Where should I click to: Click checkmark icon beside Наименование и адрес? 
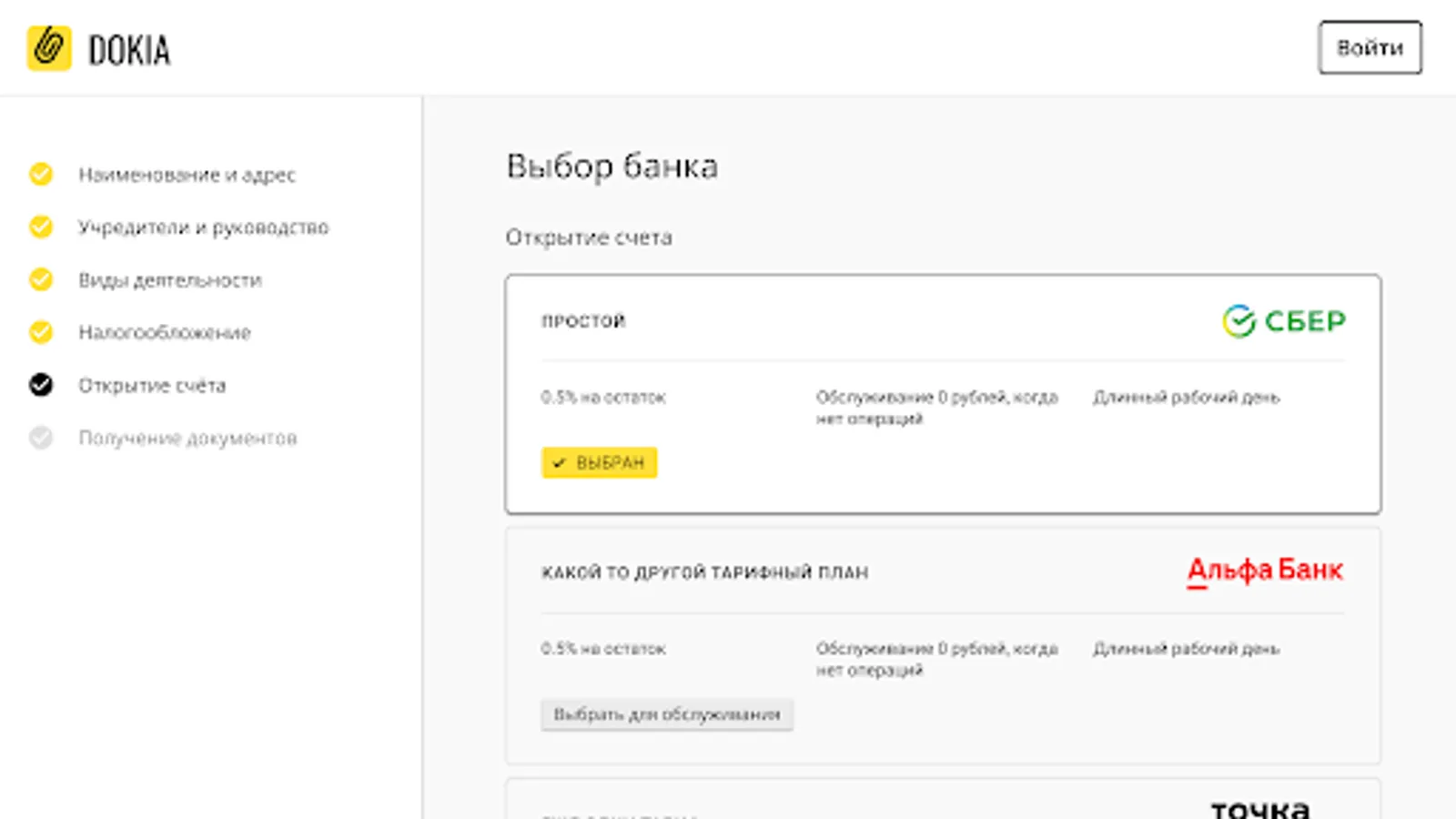41,174
